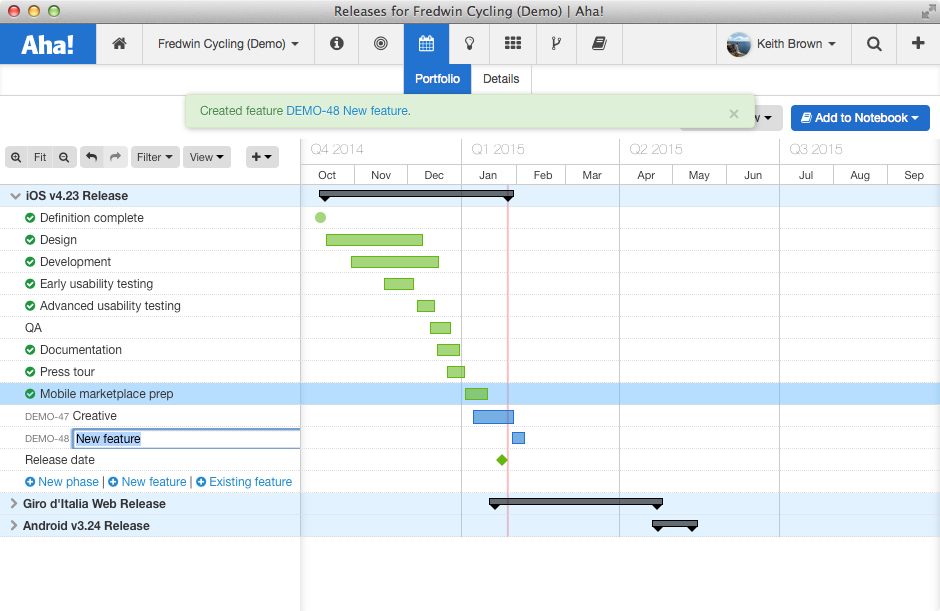Zoom out on the Gantt chart
940x611 pixels.
coord(64,157)
